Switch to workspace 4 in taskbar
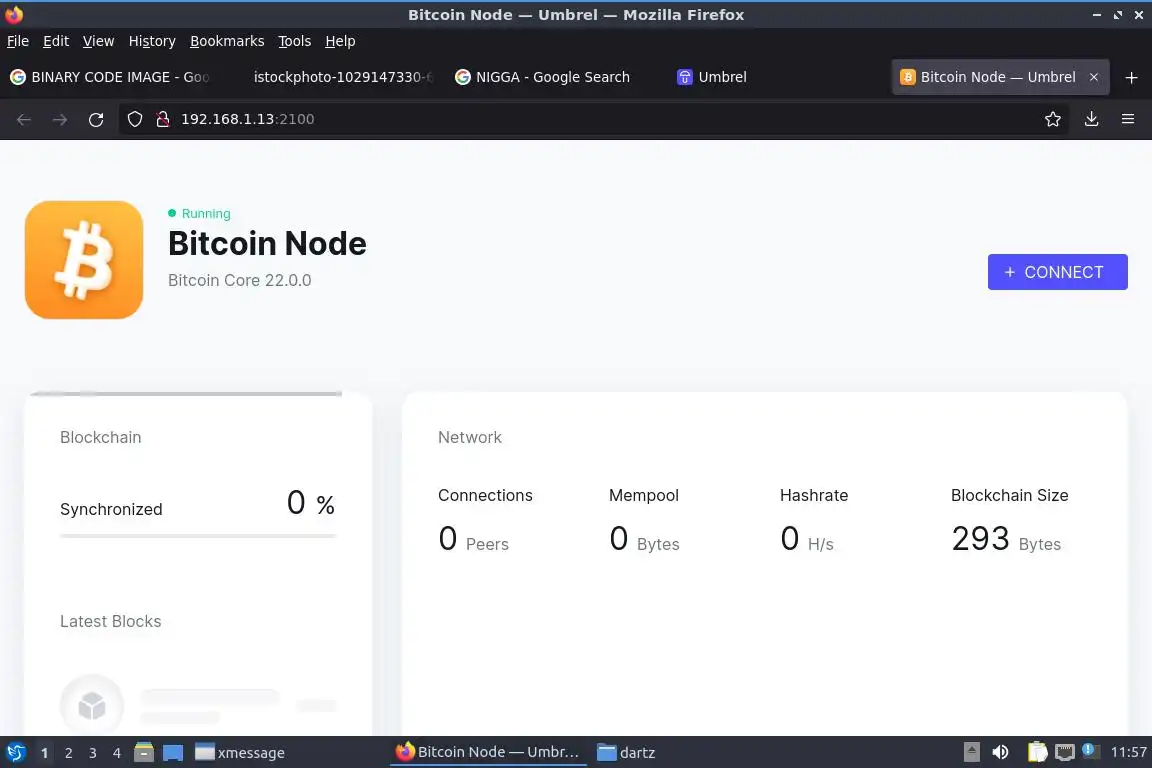The height and width of the screenshot is (768, 1152). [117, 753]
